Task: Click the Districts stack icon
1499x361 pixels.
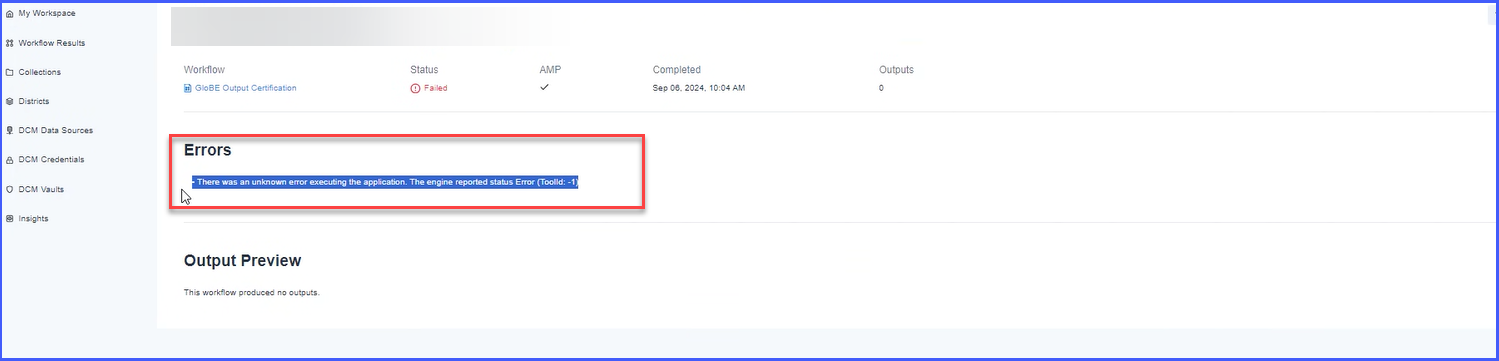Action: tap(9, 101)
